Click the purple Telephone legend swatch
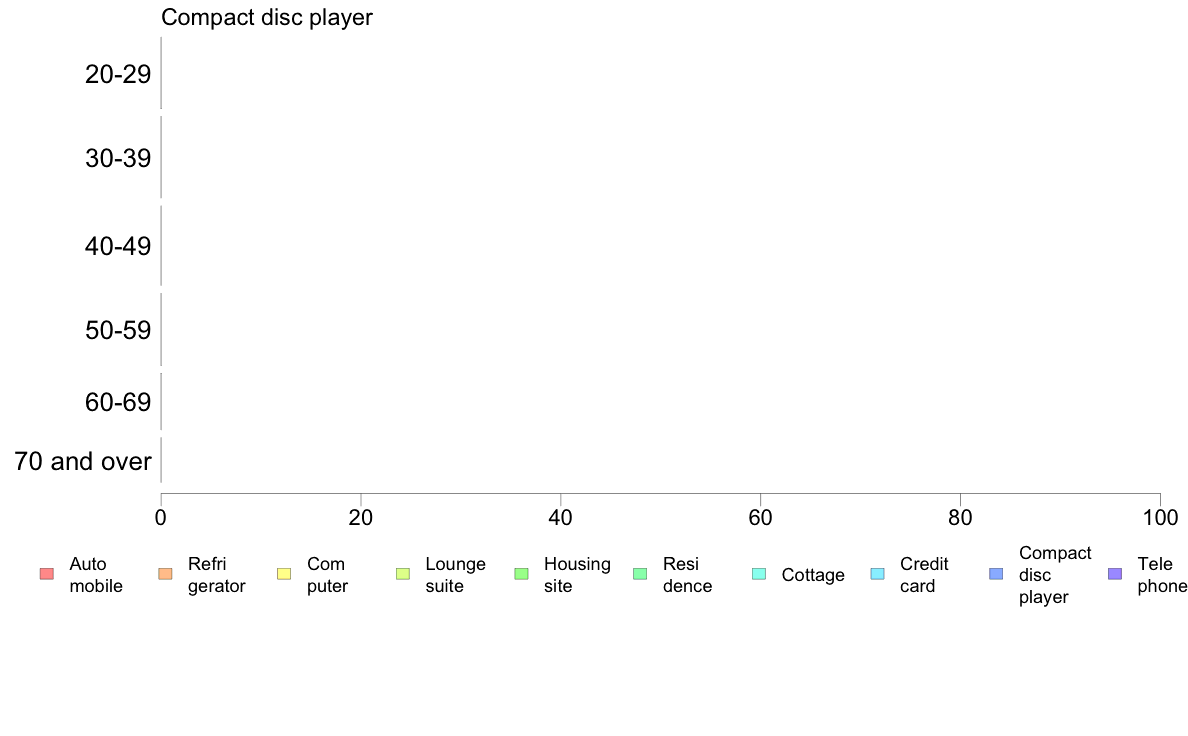 [1115, 575]
